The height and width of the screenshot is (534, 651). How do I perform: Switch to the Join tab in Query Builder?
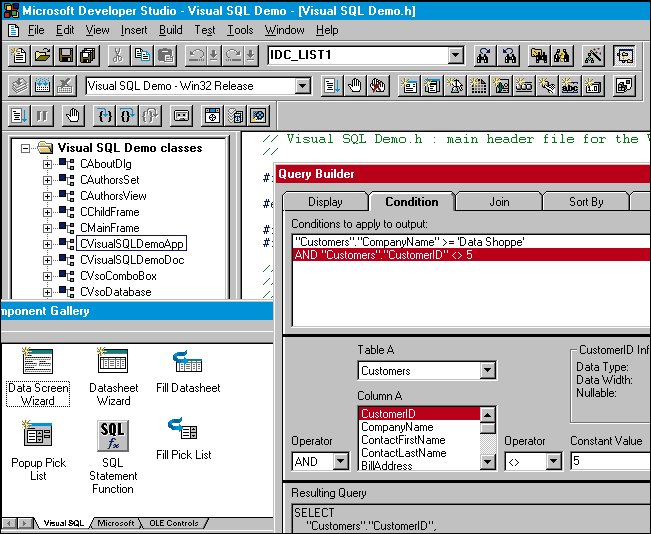click(x=499, y=202)
